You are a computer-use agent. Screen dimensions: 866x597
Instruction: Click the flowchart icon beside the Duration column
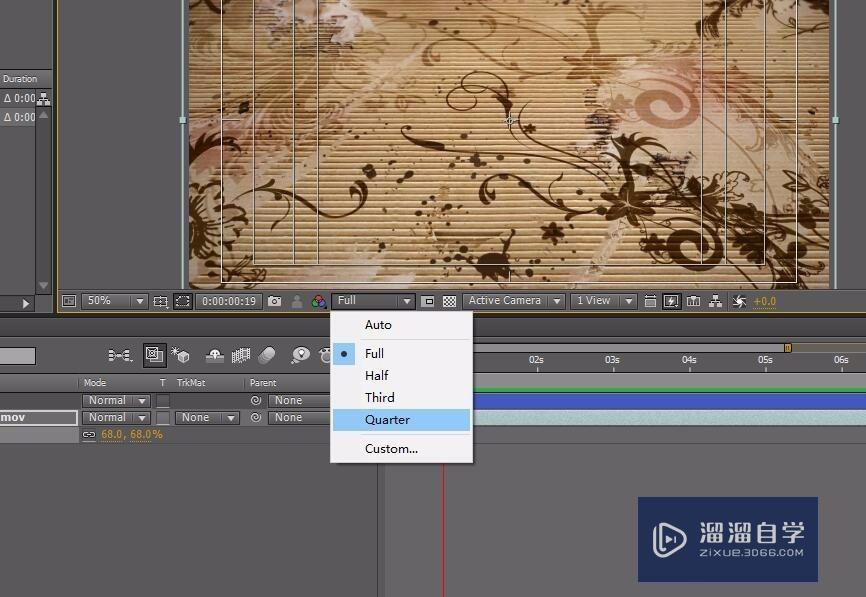tap(44, 99)
